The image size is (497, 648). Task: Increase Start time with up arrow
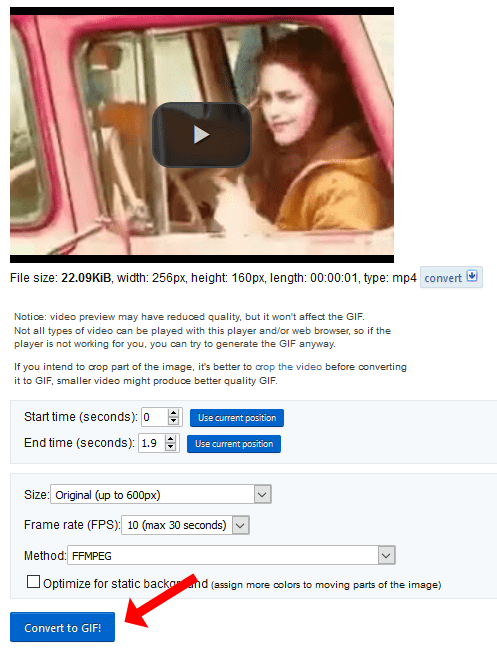(174, 413)
